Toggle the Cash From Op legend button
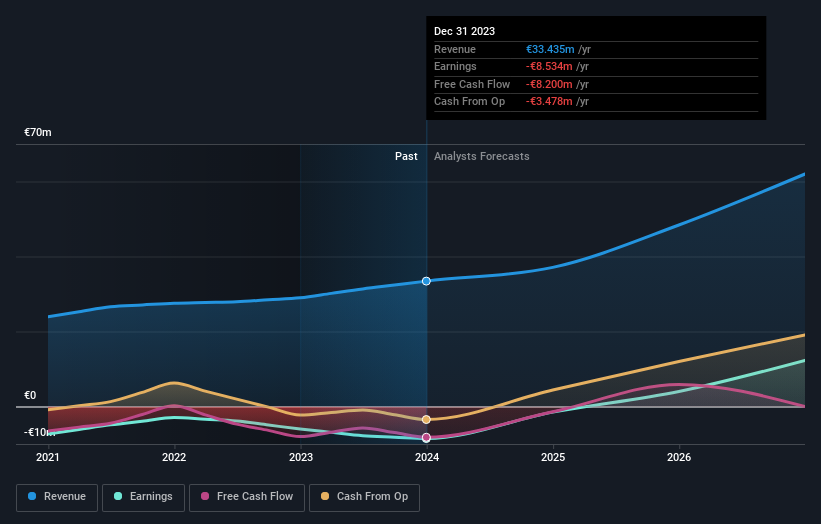821x524 pixels. 364,497
